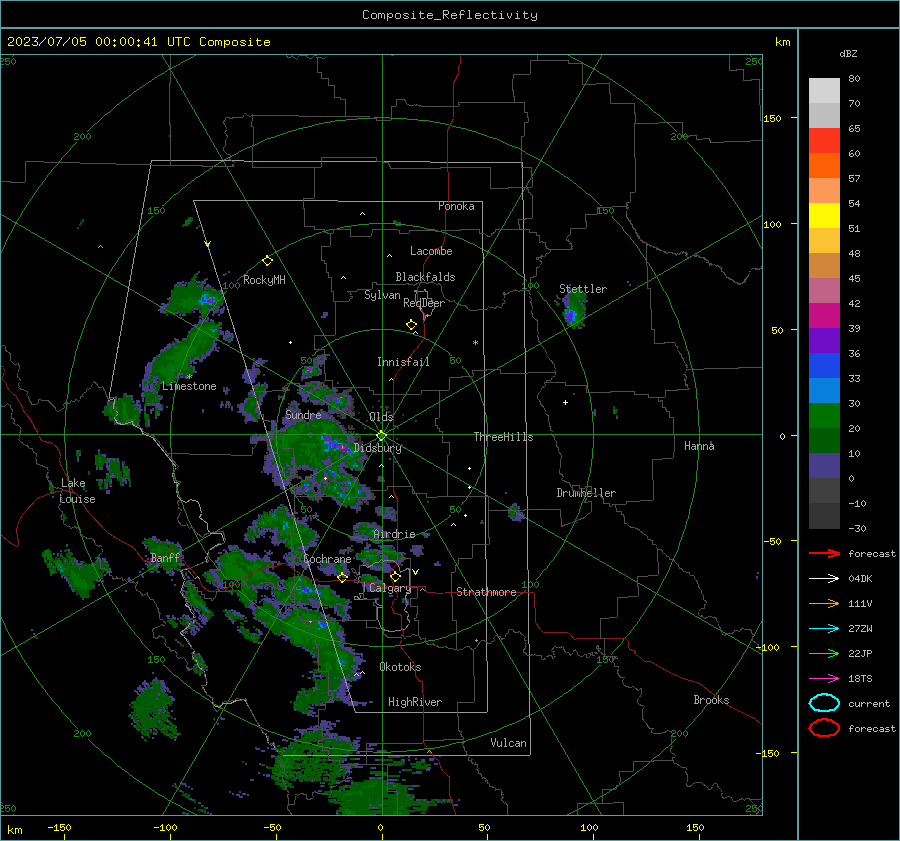Click the Banff label on the map
Screen dimensions: 900x841
(165, 558)
